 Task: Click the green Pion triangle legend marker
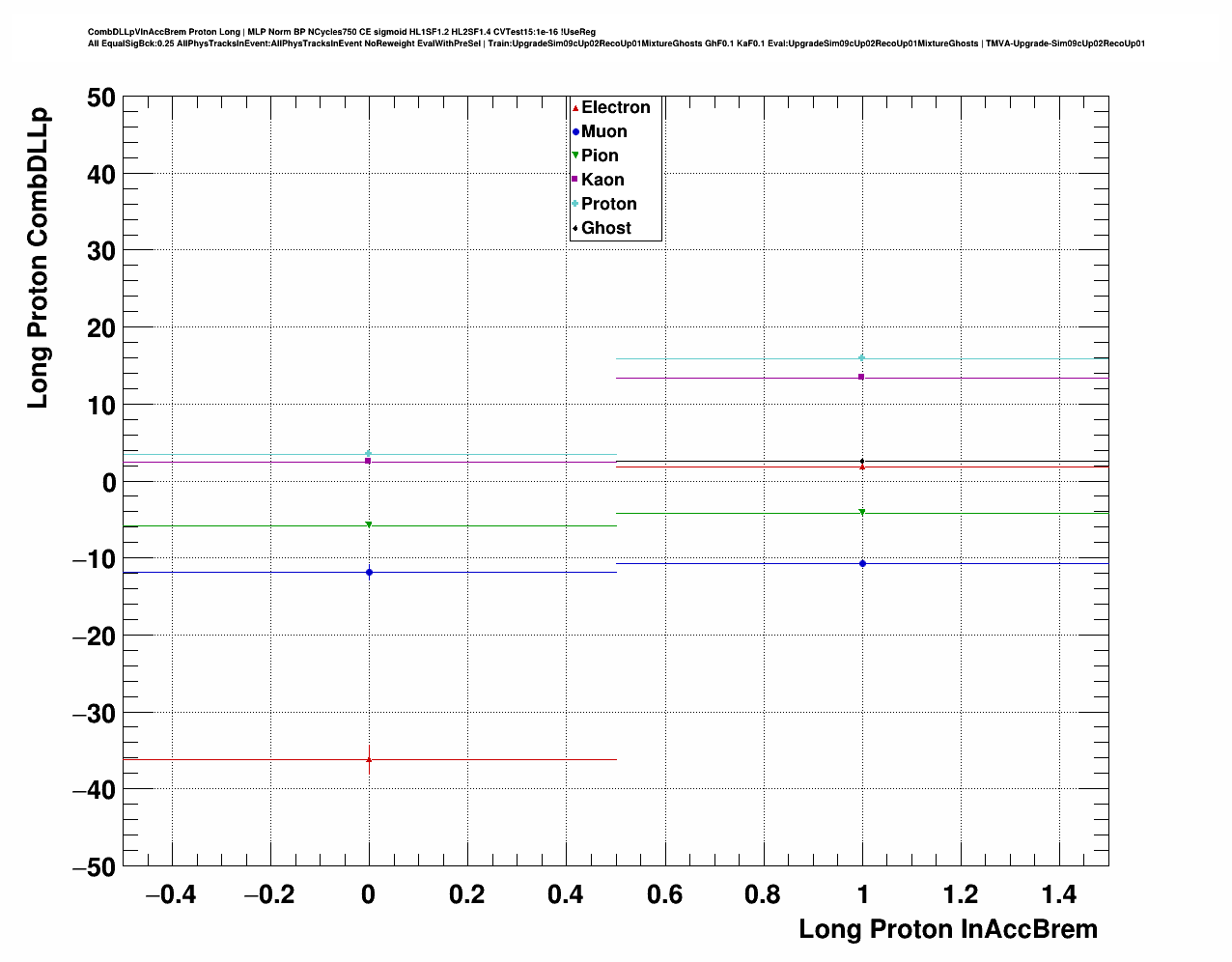(575, 156)
